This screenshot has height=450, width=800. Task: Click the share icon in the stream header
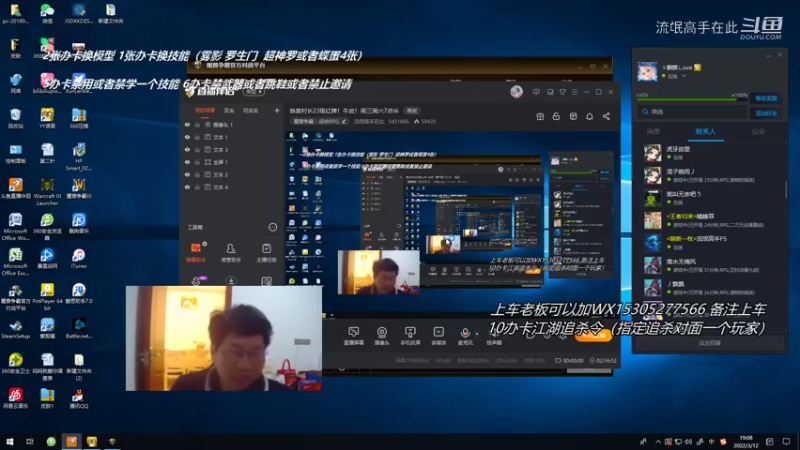[606, 116]
